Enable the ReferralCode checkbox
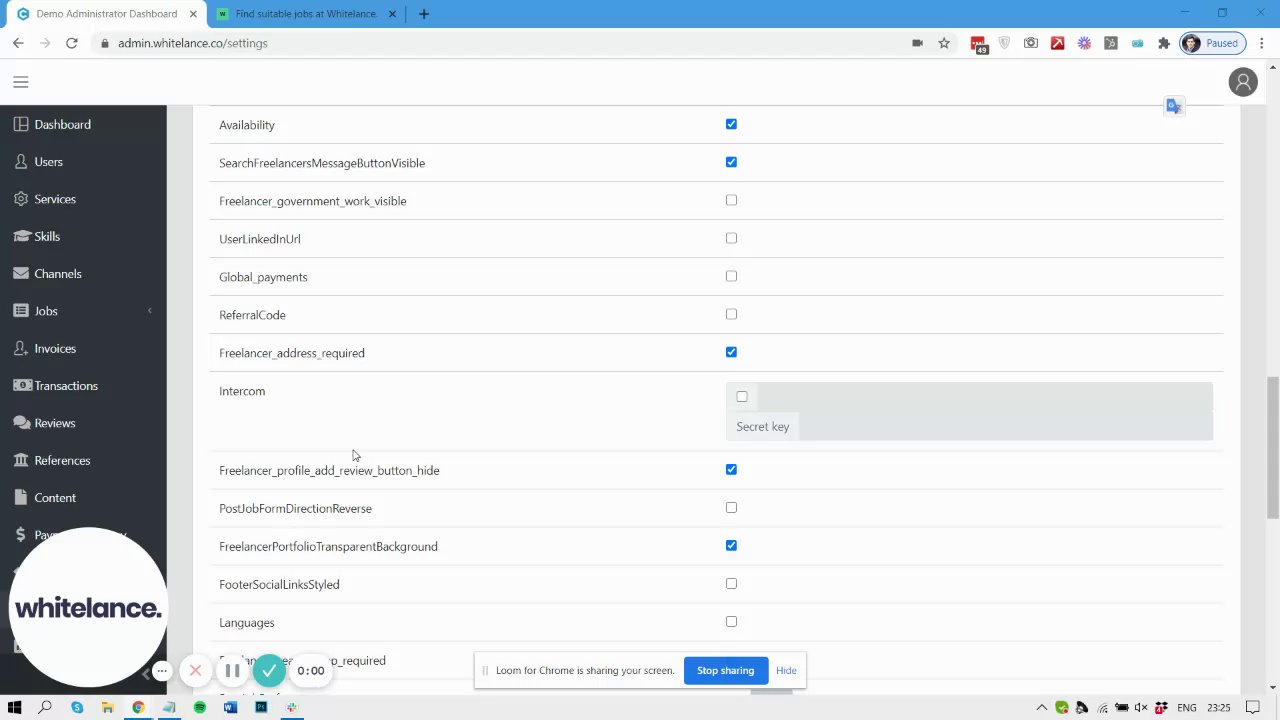1280x720 pixels. click(731, 314)
